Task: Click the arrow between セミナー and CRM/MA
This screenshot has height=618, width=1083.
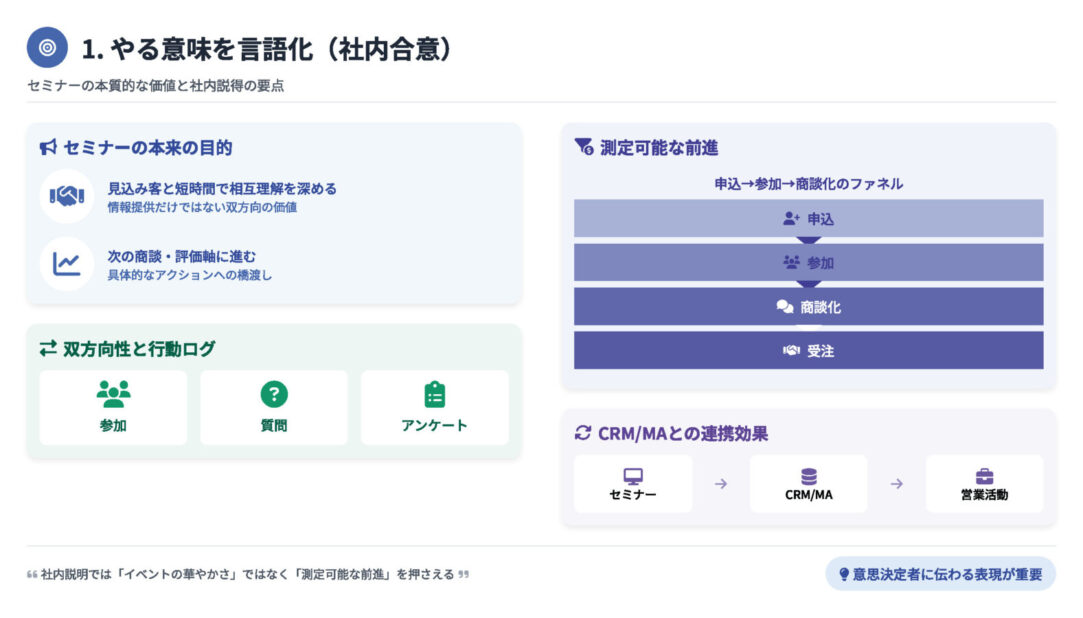Action: tap(720, 484)
